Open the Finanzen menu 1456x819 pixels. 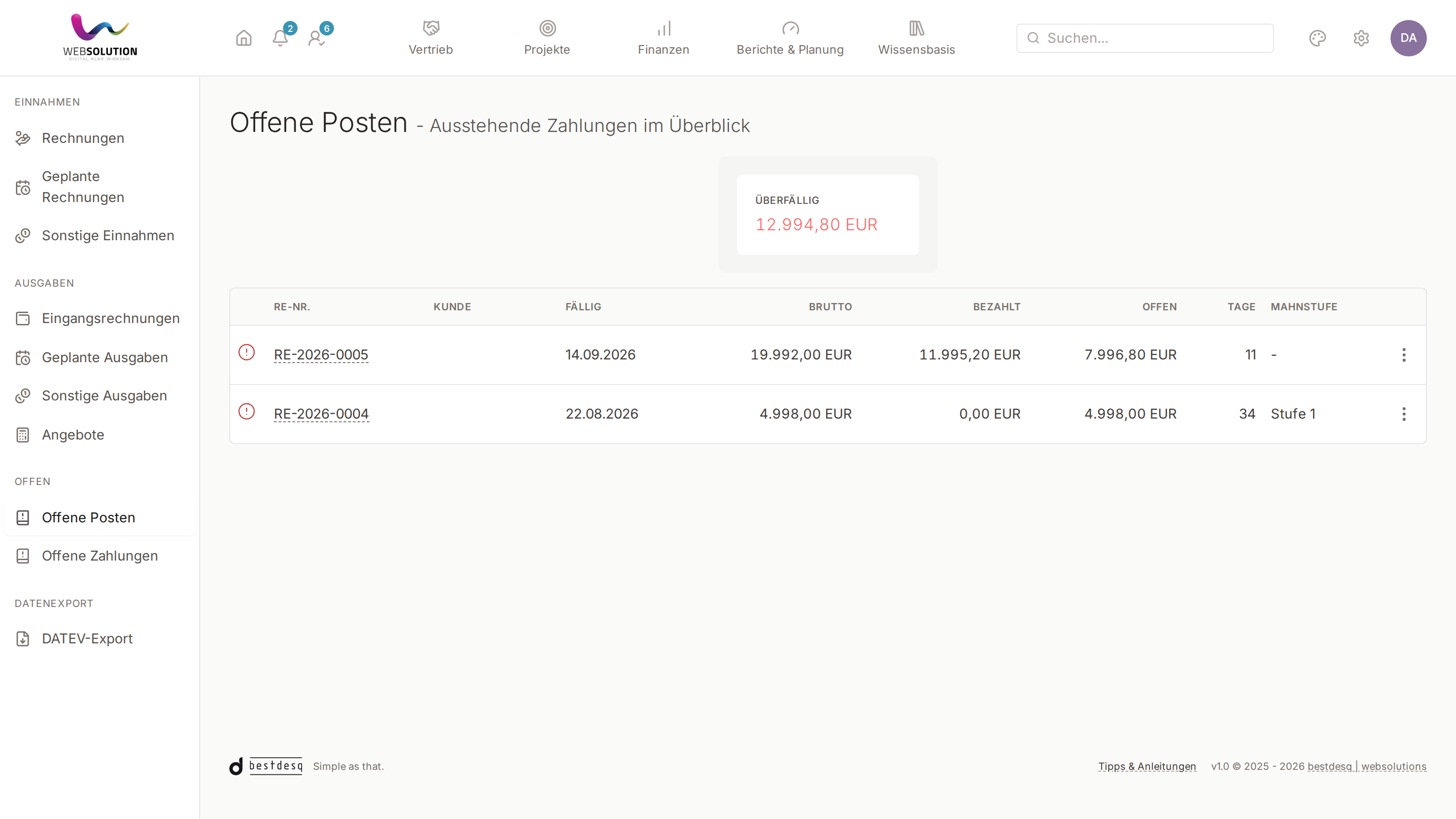pyautogui.click(x=663, y=38)
